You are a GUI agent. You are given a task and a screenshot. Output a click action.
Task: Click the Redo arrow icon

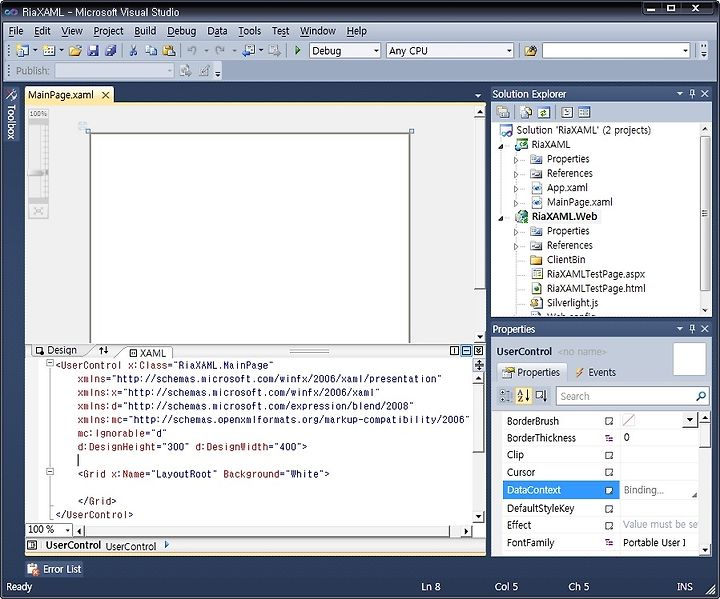[220, 51]
